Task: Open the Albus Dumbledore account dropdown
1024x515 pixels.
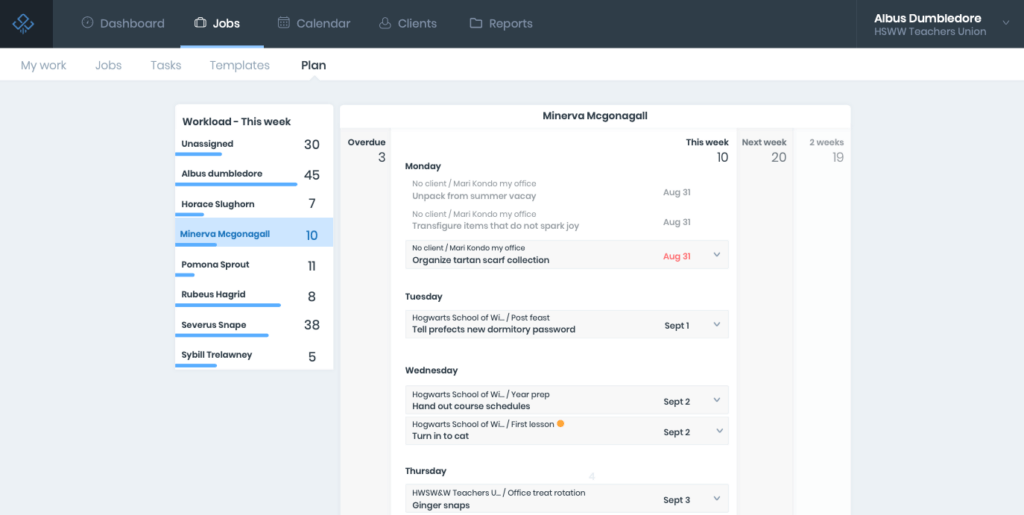Action: click(1005, 24)
